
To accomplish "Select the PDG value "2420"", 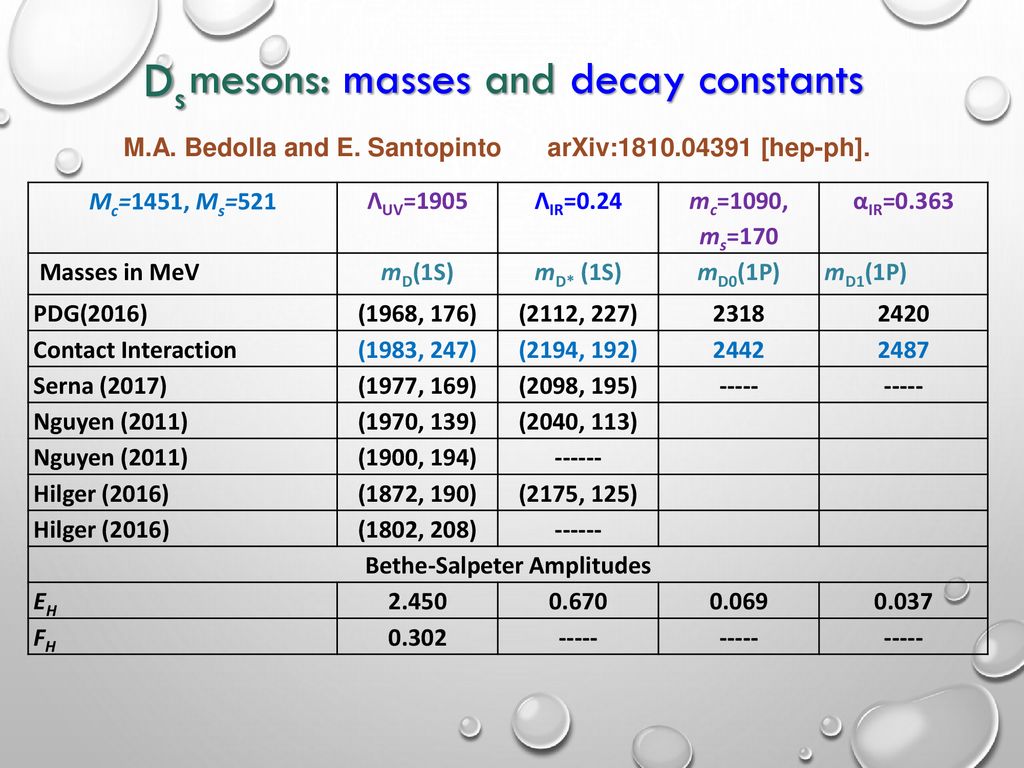I will point(903,314).
